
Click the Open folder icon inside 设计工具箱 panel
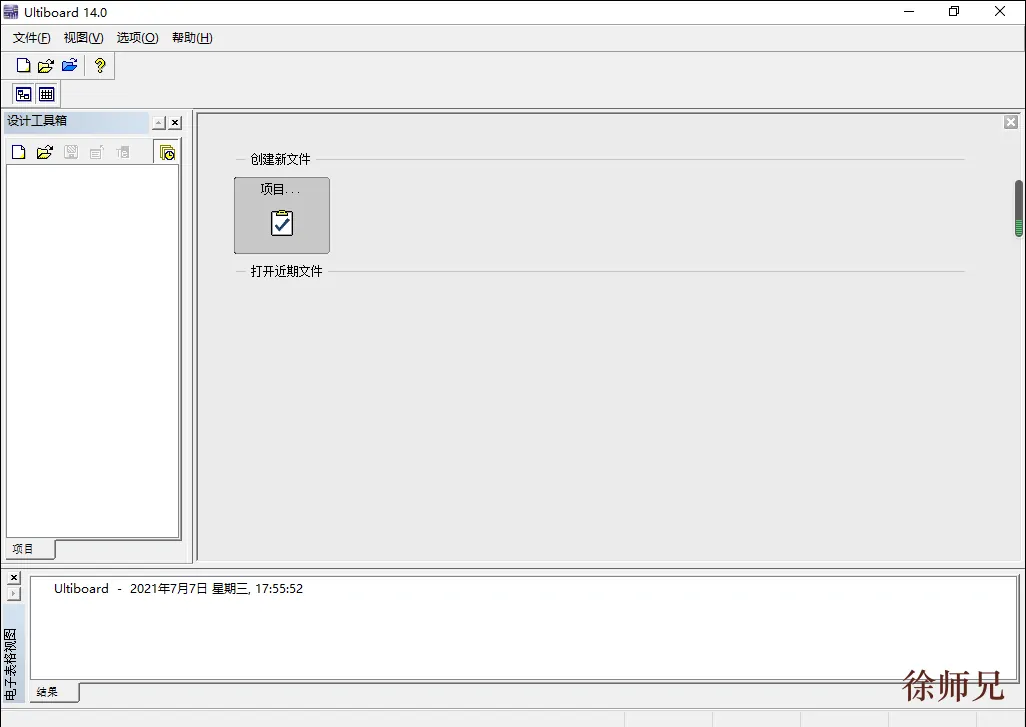tap(44, 152)
